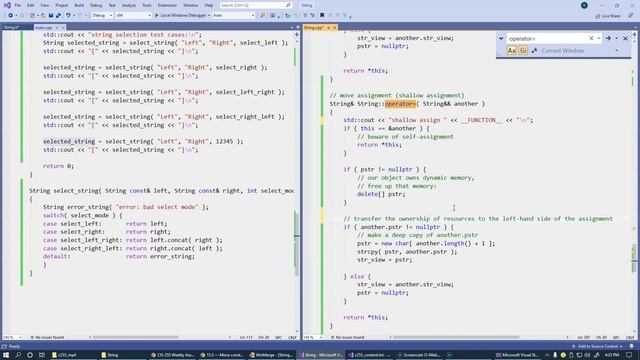Click the right pane horizontal scrollbar
The height and width of the screenshot is (360, 640).
coord(456,337)
